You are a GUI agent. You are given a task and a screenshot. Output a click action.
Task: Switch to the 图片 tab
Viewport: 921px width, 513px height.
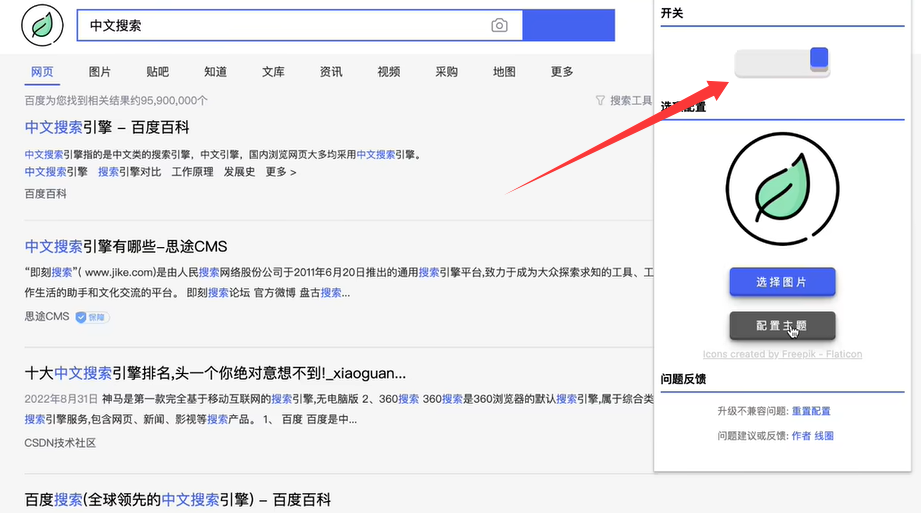click(x=100, y=72)
